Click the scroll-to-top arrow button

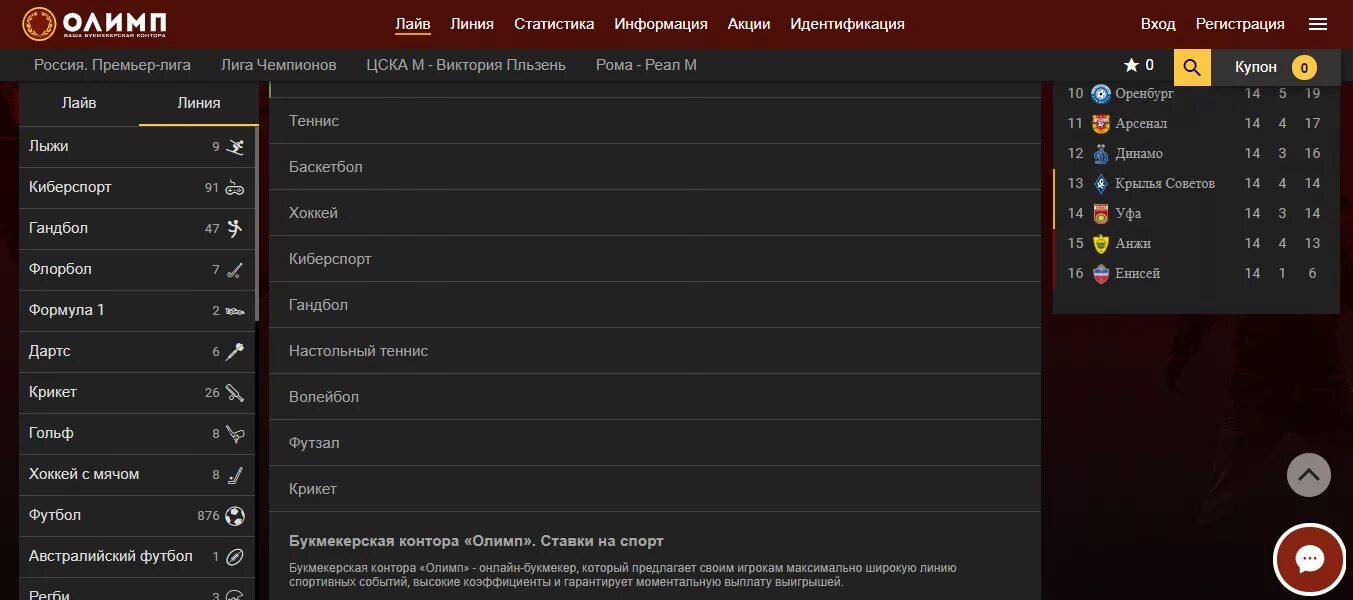[x=1309, y=475]
